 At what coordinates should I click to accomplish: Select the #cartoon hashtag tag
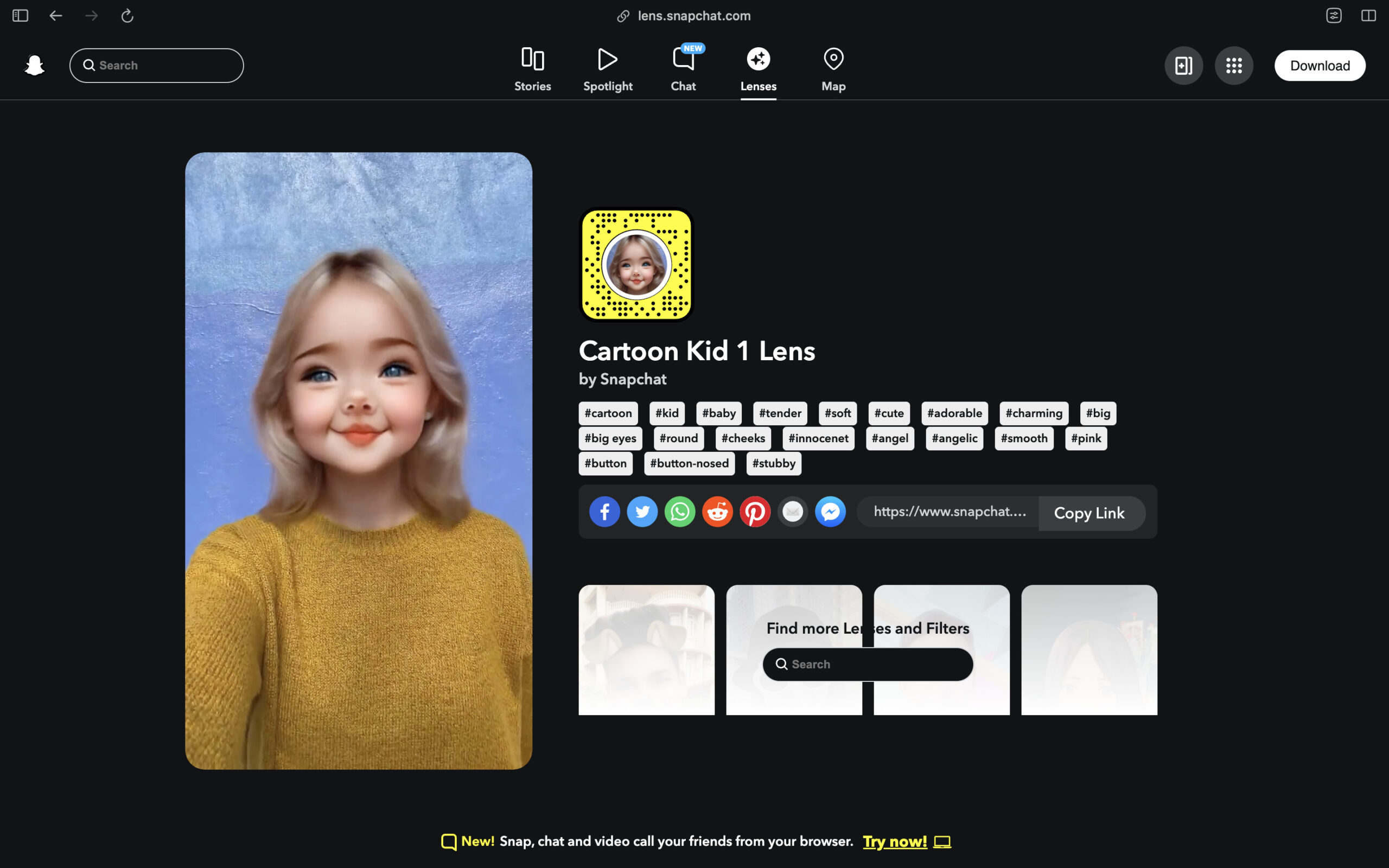click(x=608, y=412)
